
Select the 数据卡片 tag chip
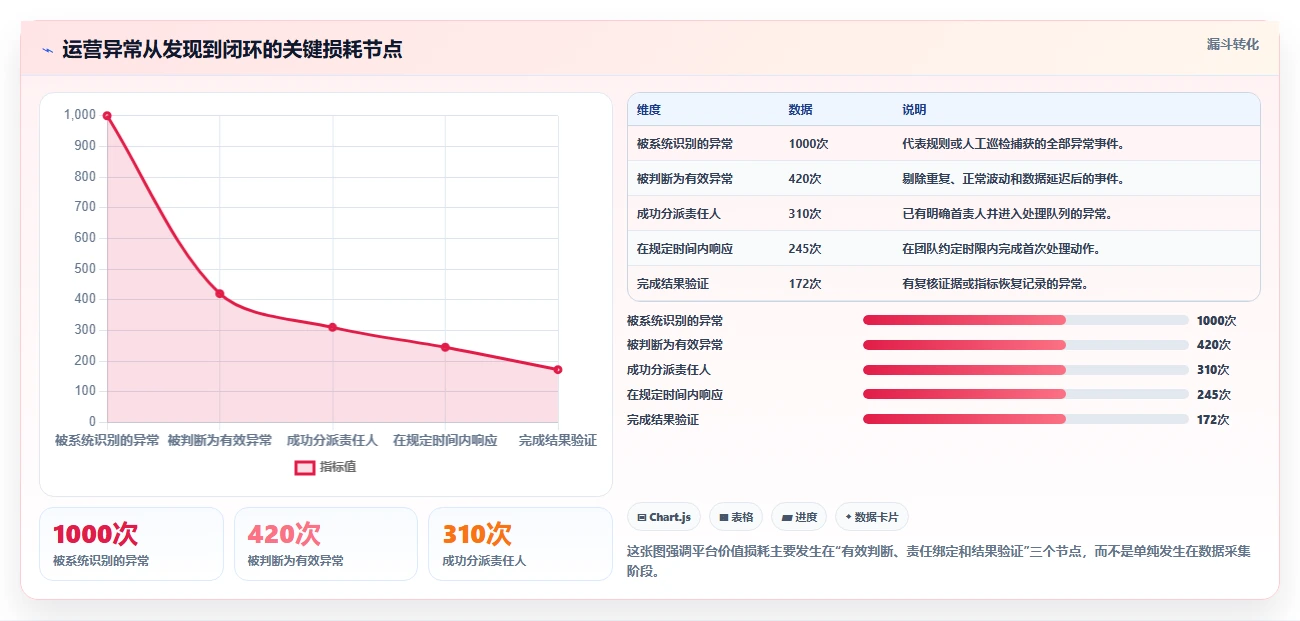pos(871,517)
